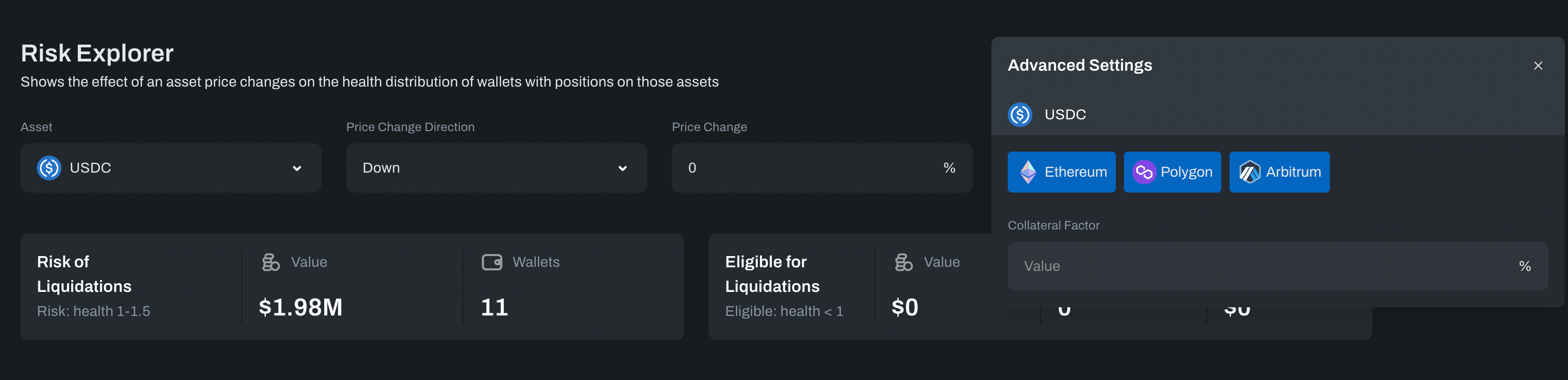Click the USDC icon in Advanced Settings
Viewport: 1568px width, 380px height.
pyautogui.click(x=1020, y=115)
